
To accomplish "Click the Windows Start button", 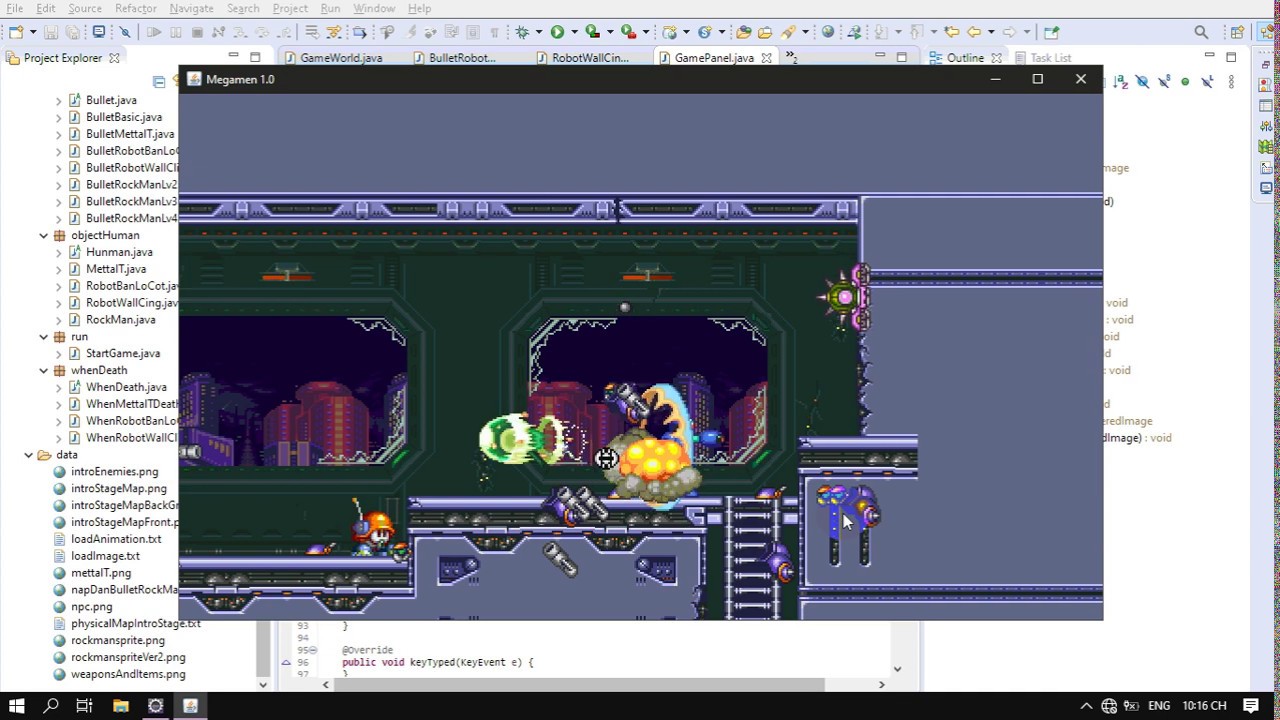I will [17, 706].
